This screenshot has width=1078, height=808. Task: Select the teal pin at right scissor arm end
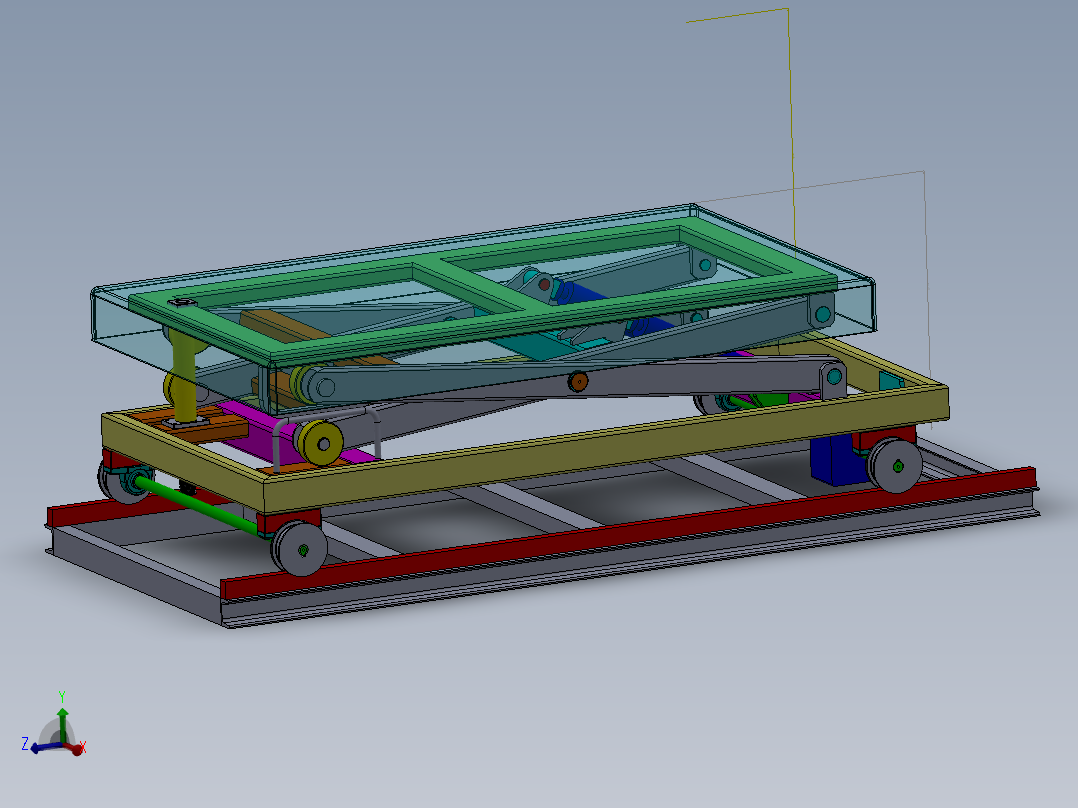pyautogui.click(x=834, y=376)
